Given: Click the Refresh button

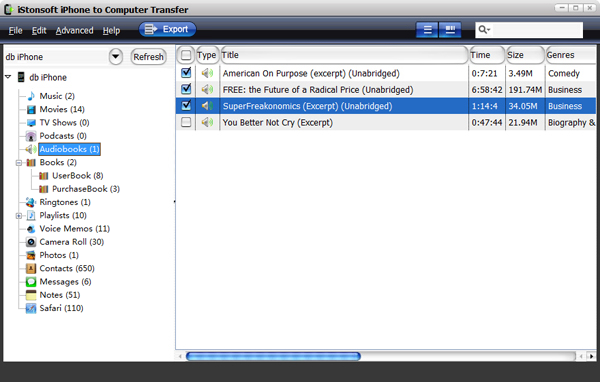Looking at the screenshot, I should coord(148,57).
